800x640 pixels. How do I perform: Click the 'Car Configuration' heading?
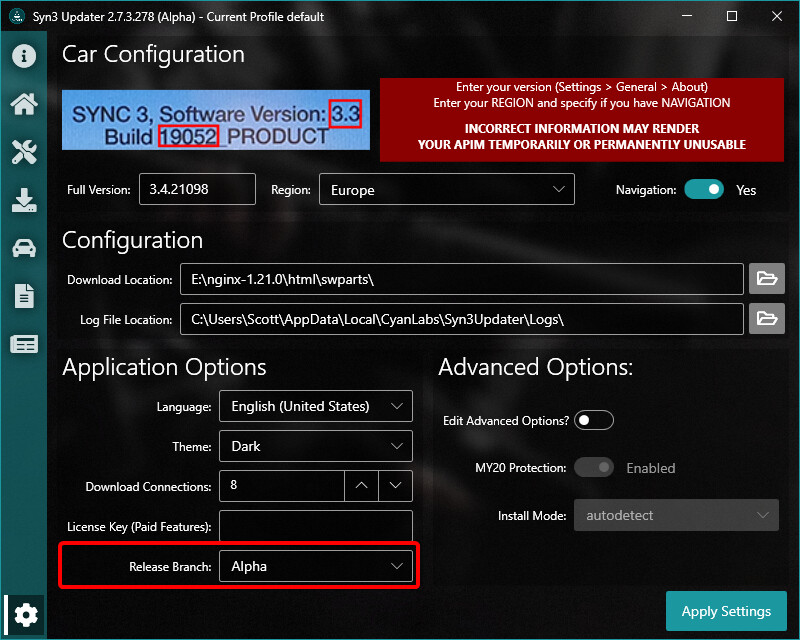click(x=154, y=55)
